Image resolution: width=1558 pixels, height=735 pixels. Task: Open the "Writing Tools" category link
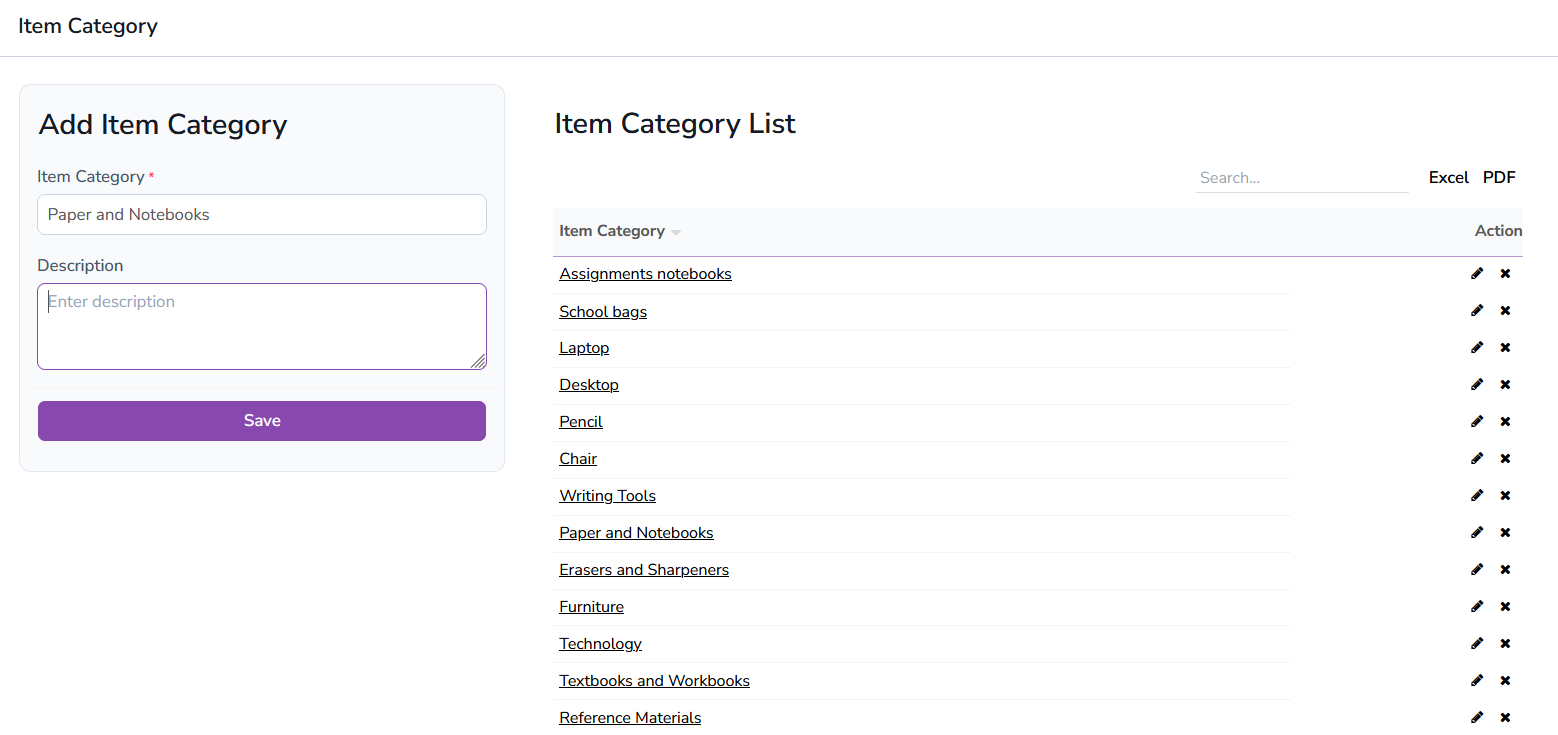pos(607,495)
